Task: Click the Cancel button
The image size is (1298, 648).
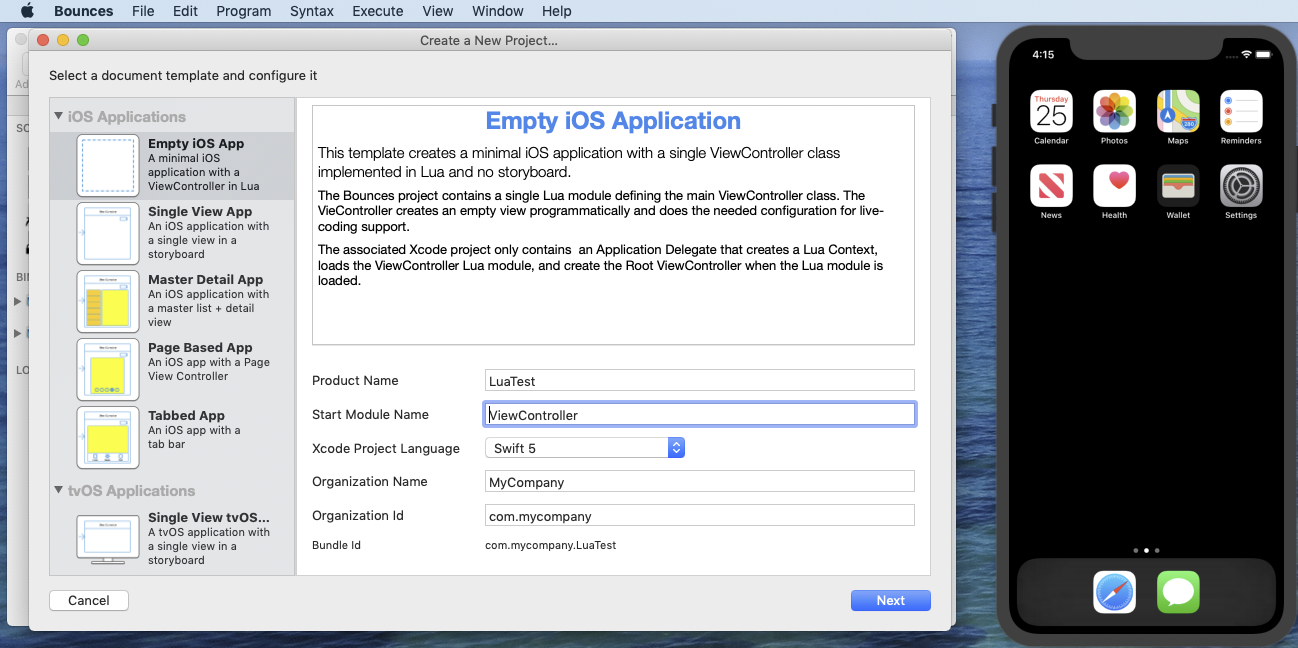Action: (89, 600)
